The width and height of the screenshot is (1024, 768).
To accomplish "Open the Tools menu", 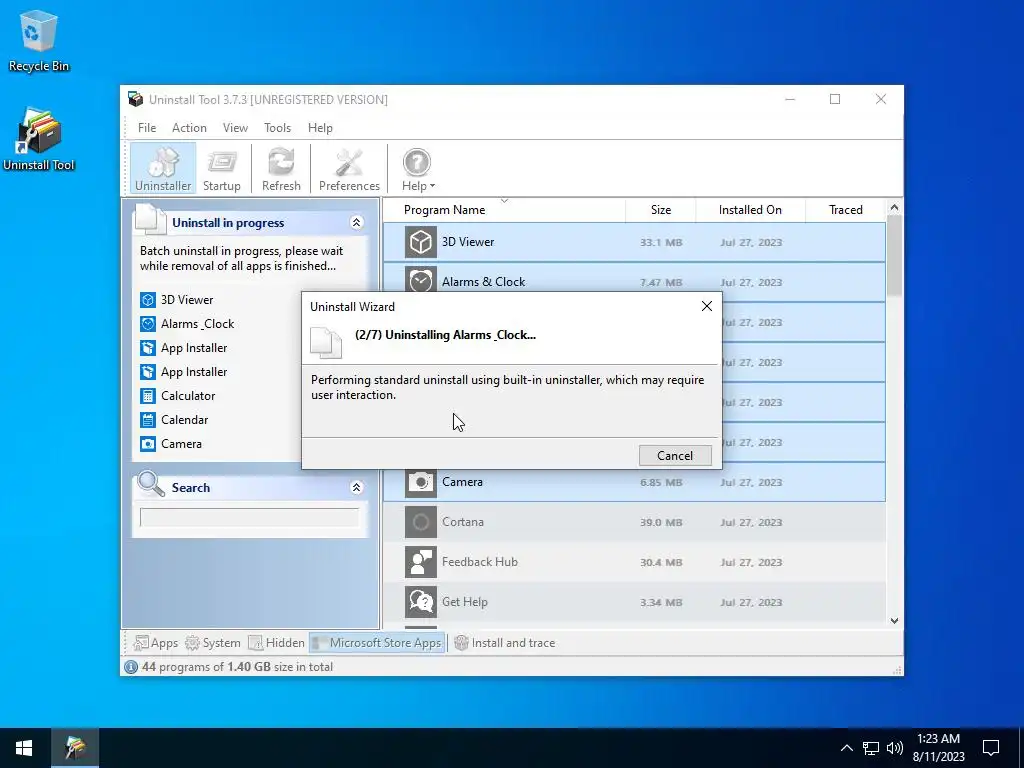I will (277, 128).
